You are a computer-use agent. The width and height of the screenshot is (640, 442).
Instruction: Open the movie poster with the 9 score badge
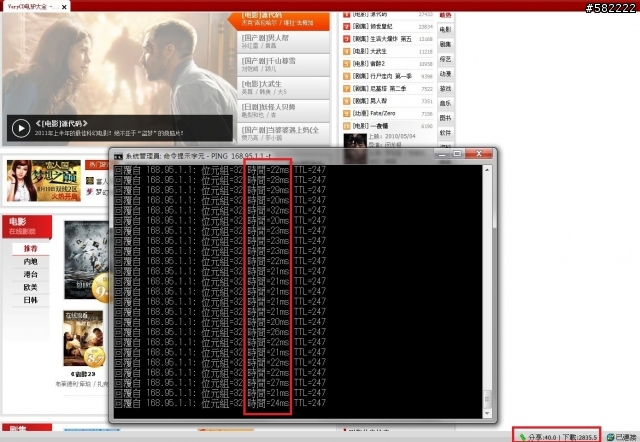[x=86, y=260]
